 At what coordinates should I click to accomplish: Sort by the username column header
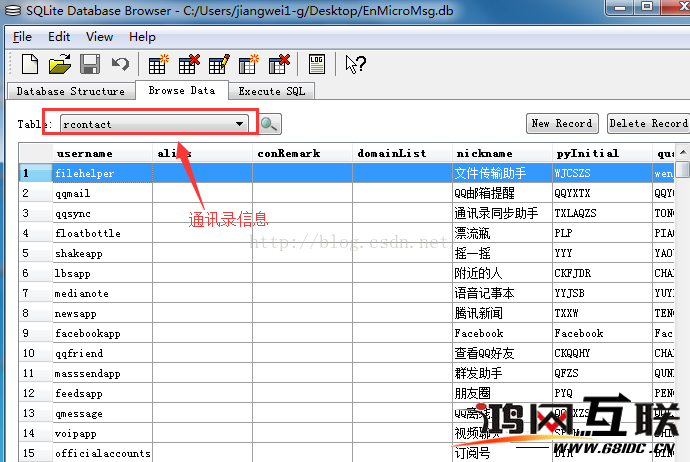click(x=103, y=154)
